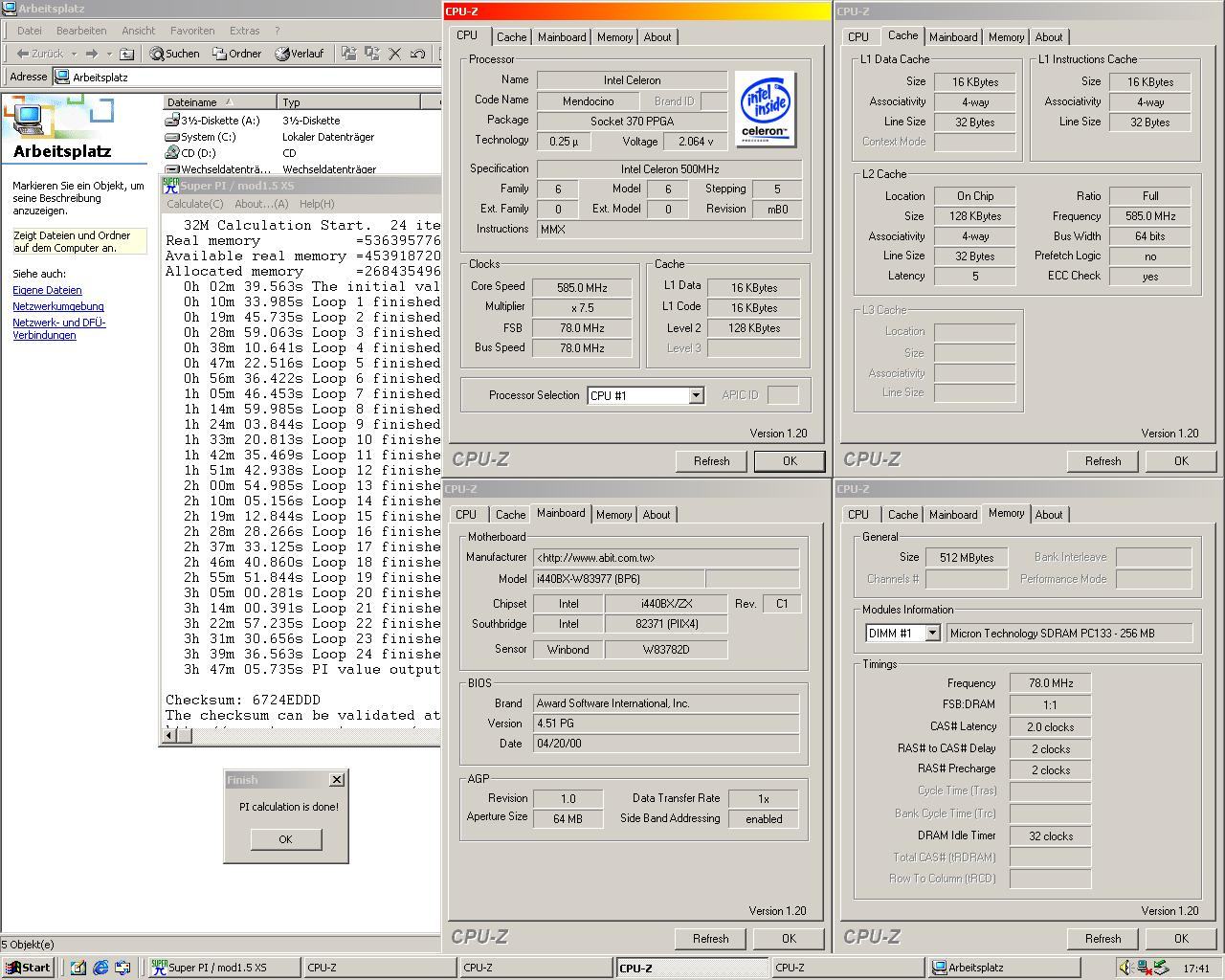Click the Zurück back arrow in Explorer toolbar
This screenshot has height=980, width=1225.
(x=39, y=54)
